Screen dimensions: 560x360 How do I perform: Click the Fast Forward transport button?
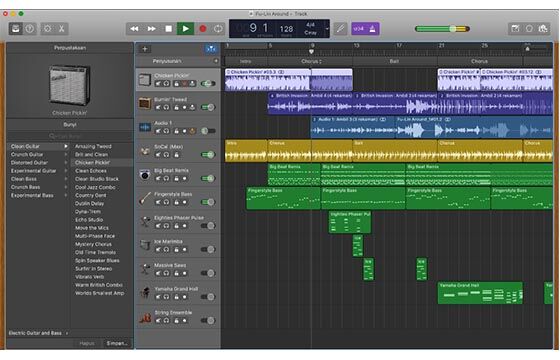coord(151,29)
